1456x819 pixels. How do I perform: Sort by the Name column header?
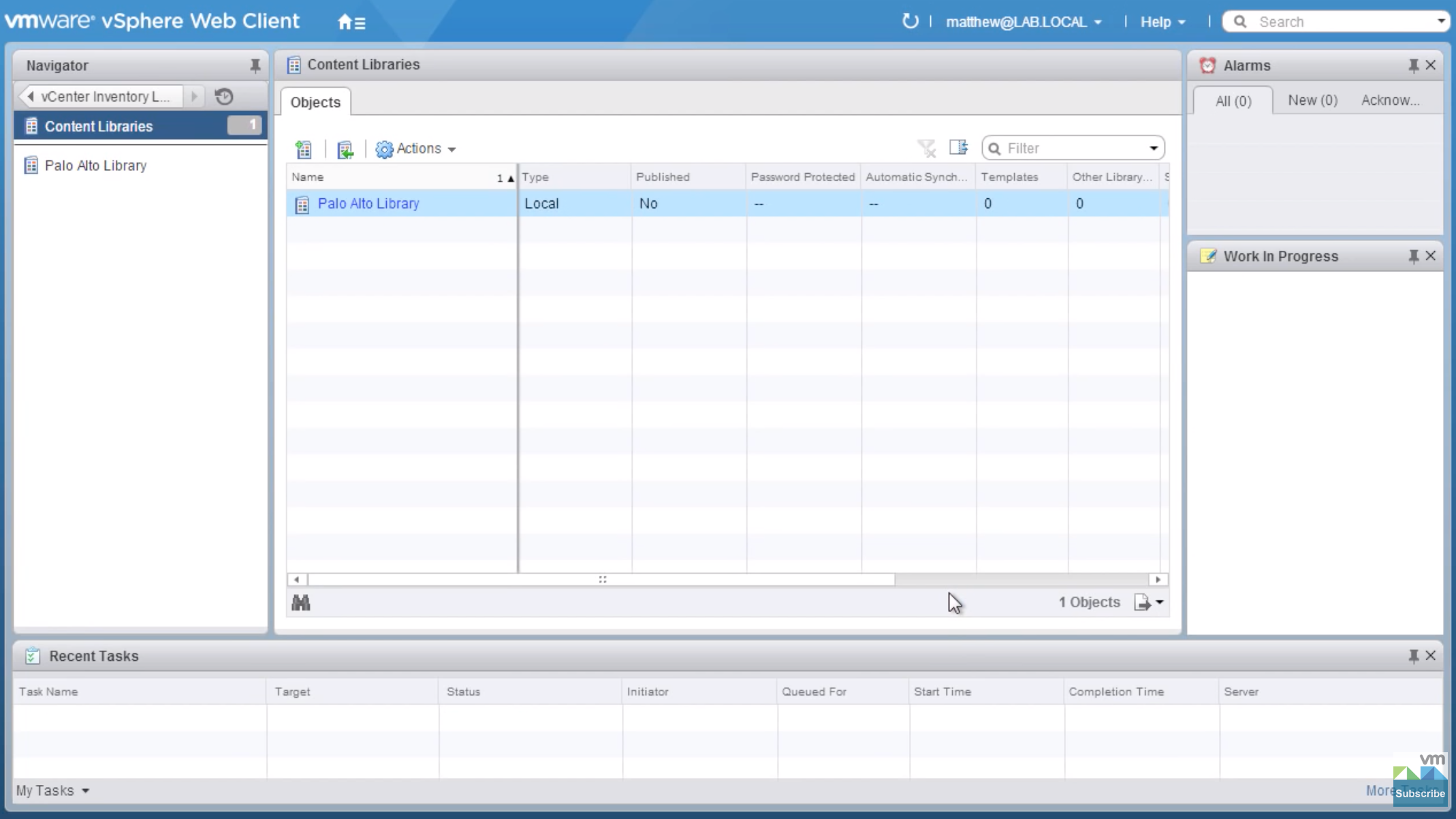tap(402, 177)
